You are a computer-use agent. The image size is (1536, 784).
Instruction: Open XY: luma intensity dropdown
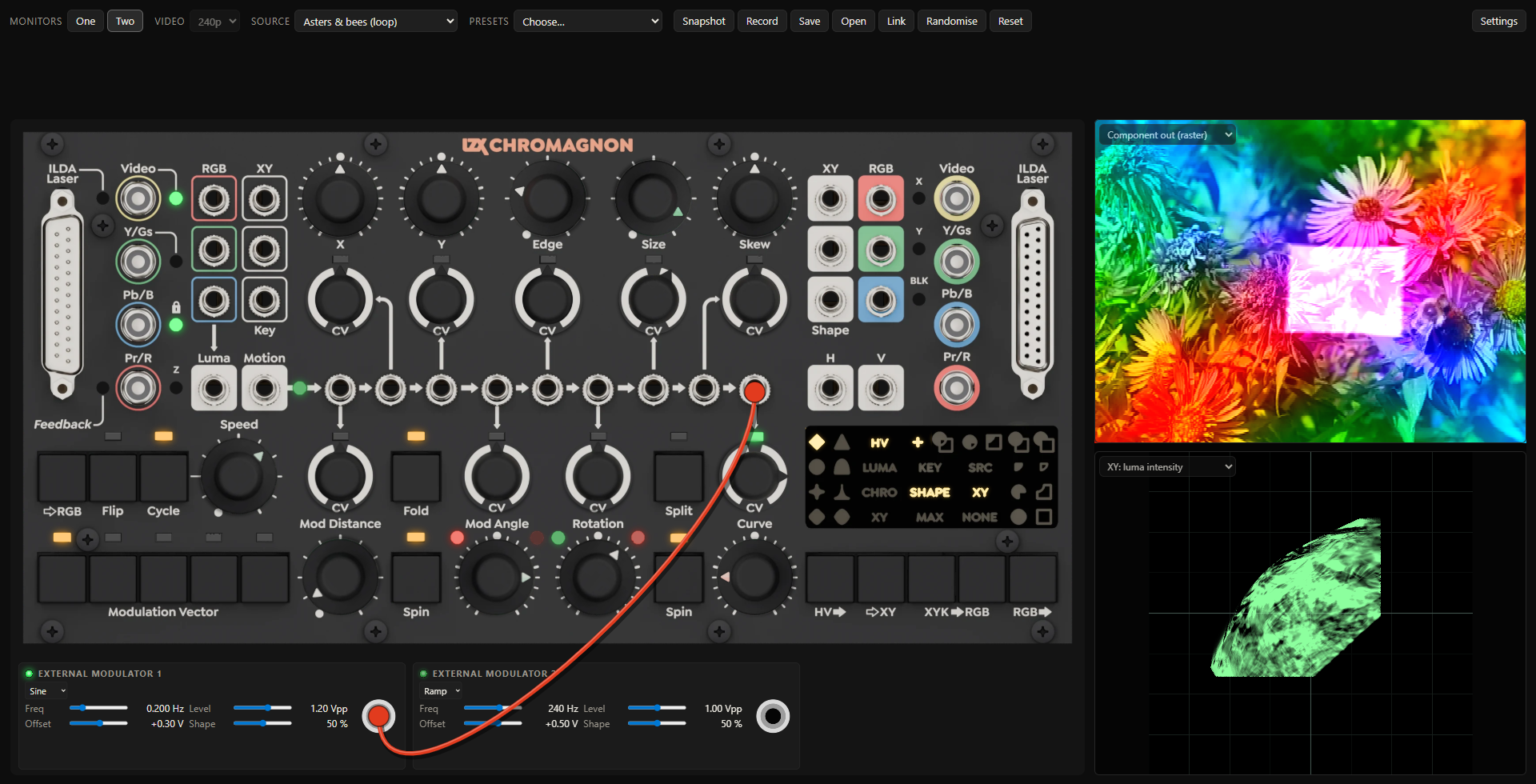pos(1168,466)
